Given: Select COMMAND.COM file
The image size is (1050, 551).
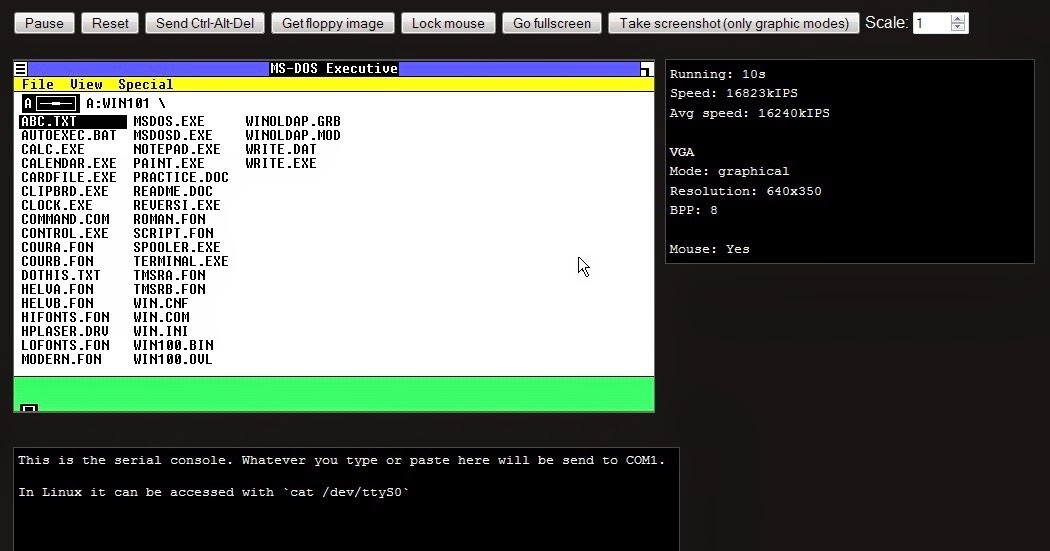Looking at the screenshot, I should pos(64,220).
